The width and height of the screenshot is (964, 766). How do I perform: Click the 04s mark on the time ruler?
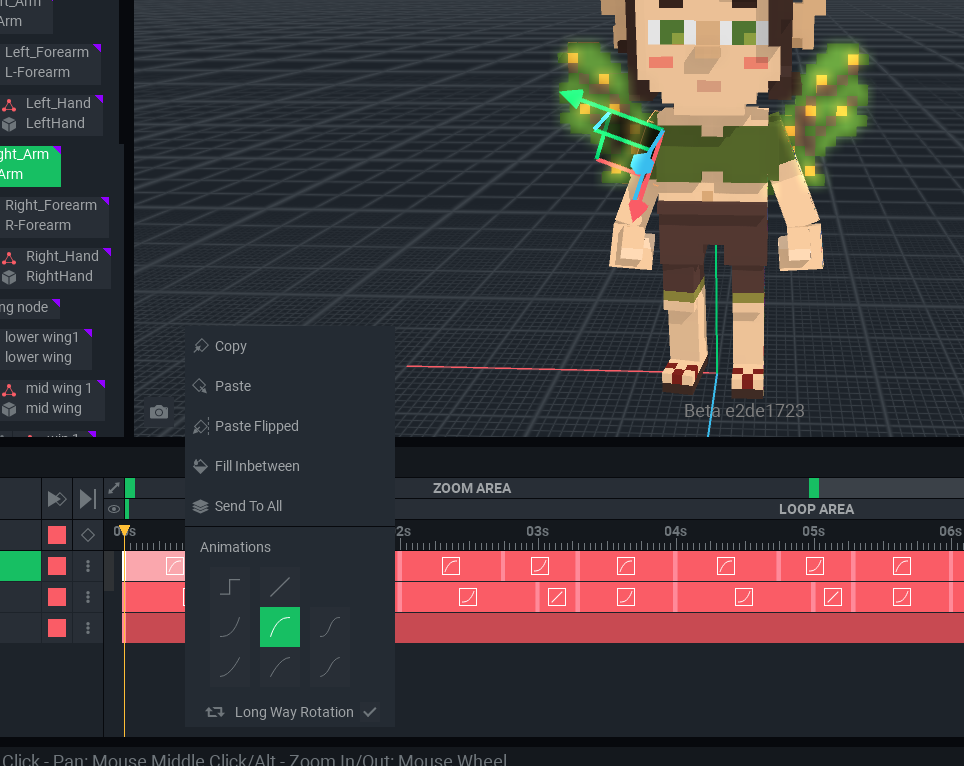pyautogui.click(x=675, y=531)
